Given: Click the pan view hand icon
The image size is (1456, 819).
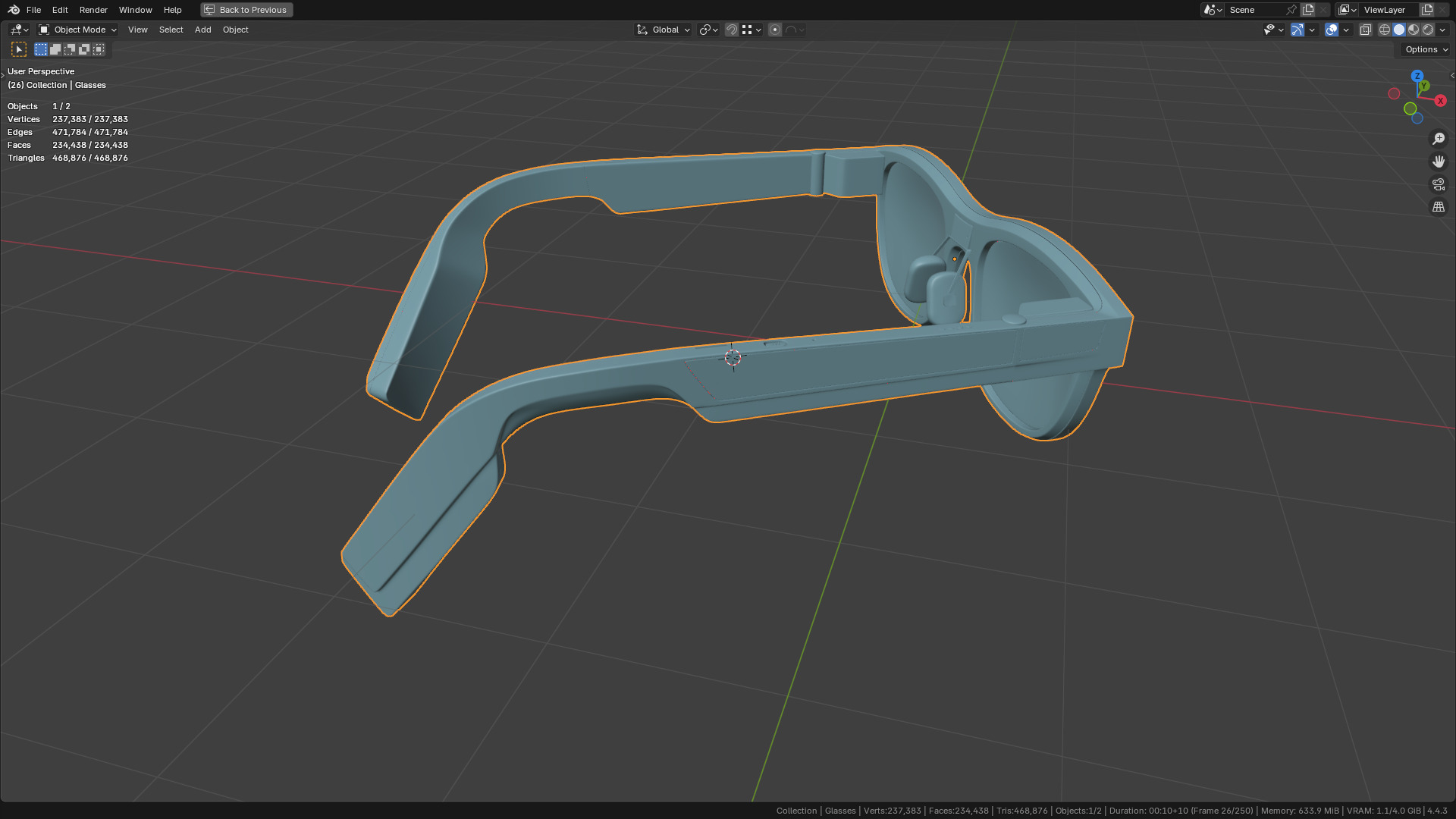Looking at the screenshot, I should point(1438,162).
